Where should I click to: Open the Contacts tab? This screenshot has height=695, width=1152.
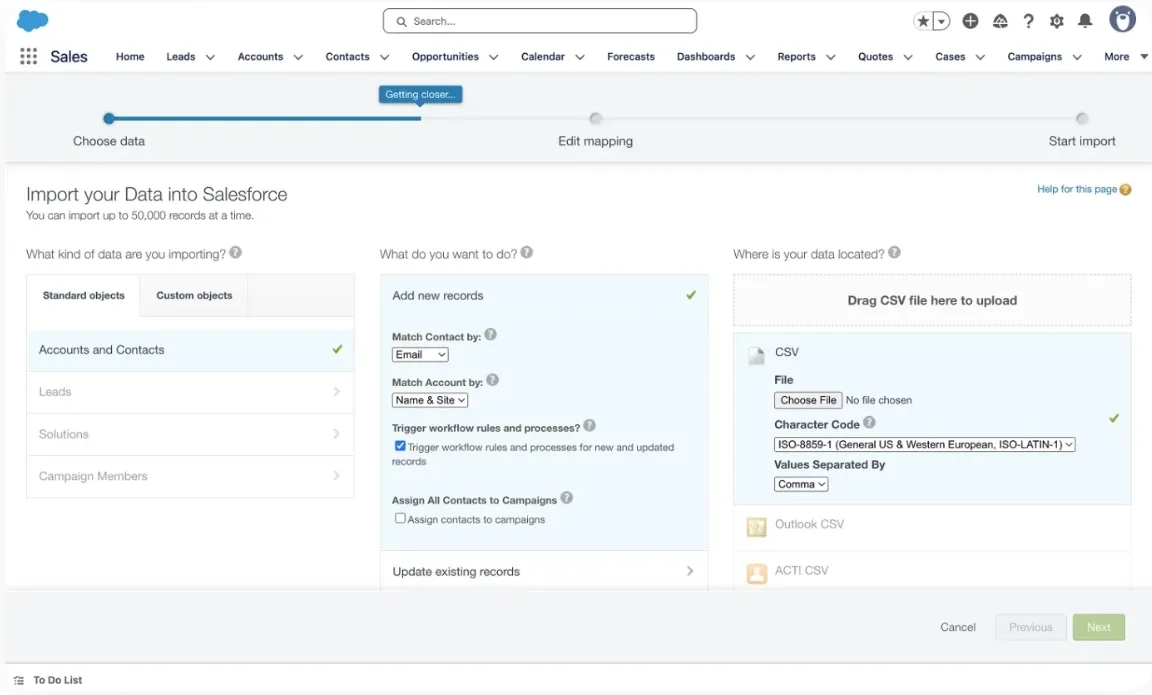(x=348, y=57)
